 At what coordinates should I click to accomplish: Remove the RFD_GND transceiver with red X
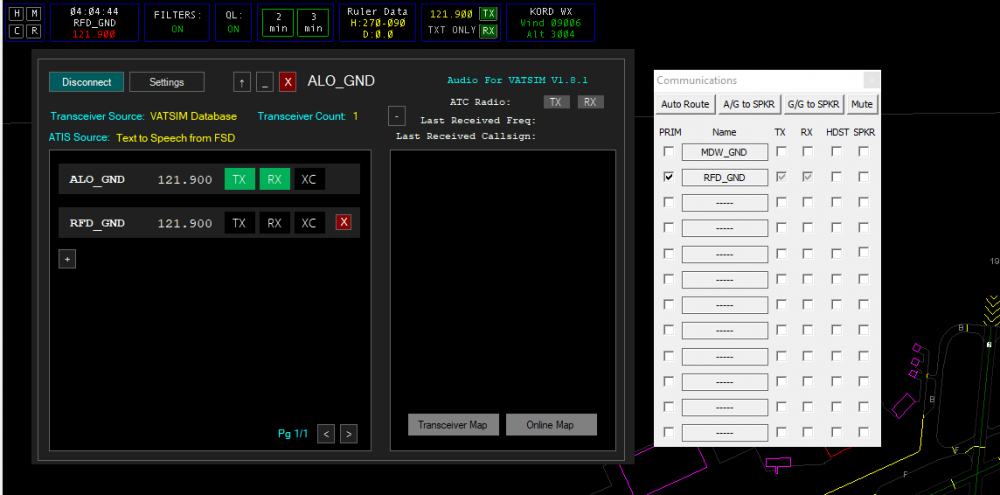[x=344, y=222]
